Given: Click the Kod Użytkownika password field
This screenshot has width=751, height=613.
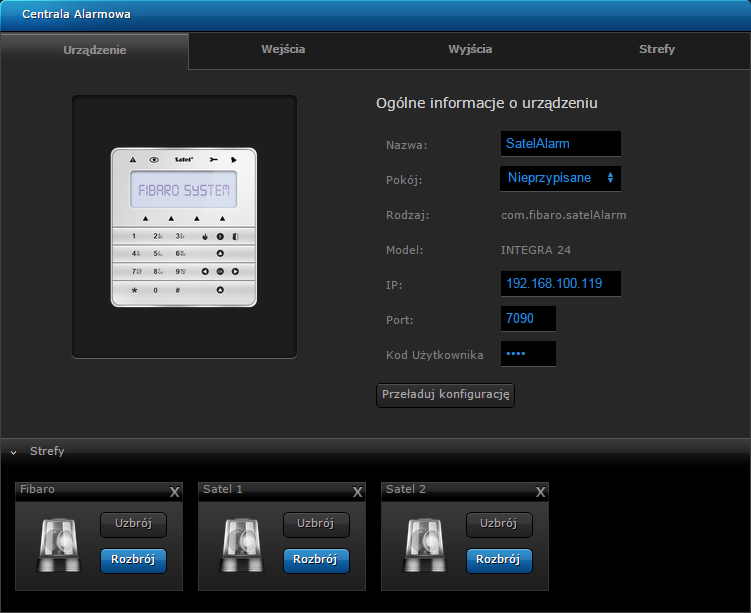Looking at the screenshot, I should click(x=528, y=353).
